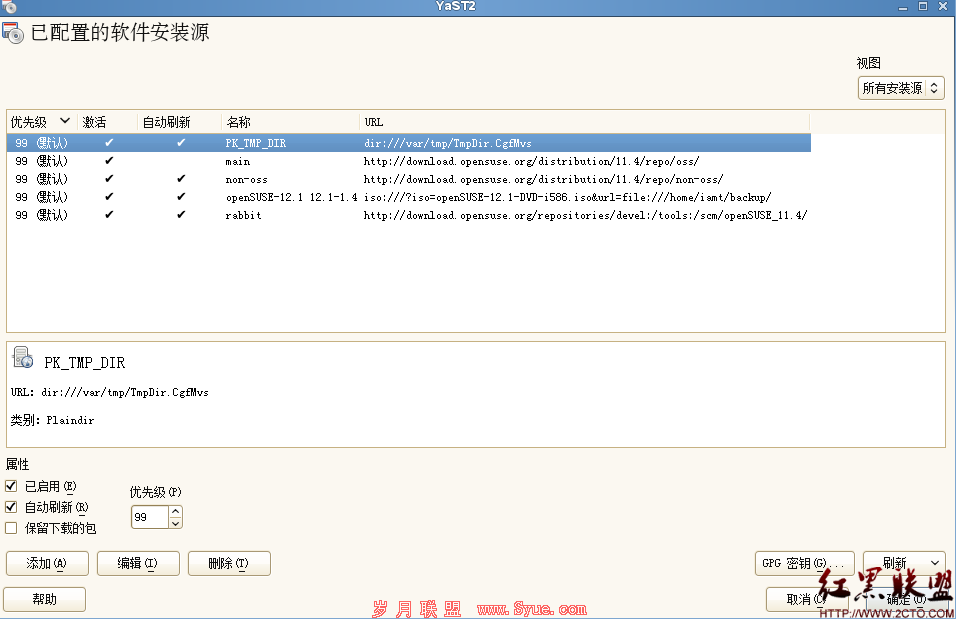Click the YaST2 window menu icon
The height and width of the screenshot is (619, 956).
[x=9, y=6]
